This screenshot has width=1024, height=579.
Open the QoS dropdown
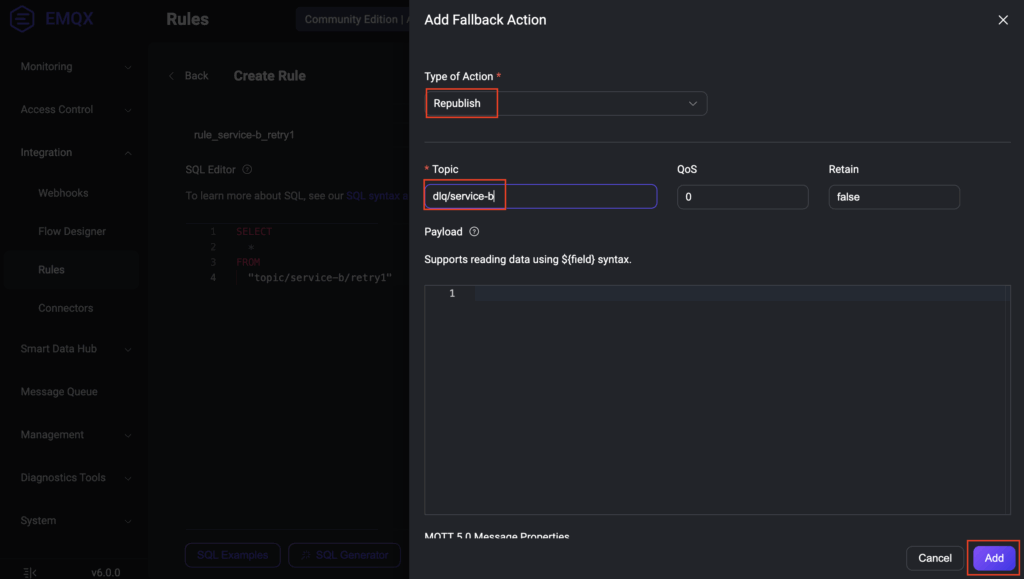[x=742, y=197]
